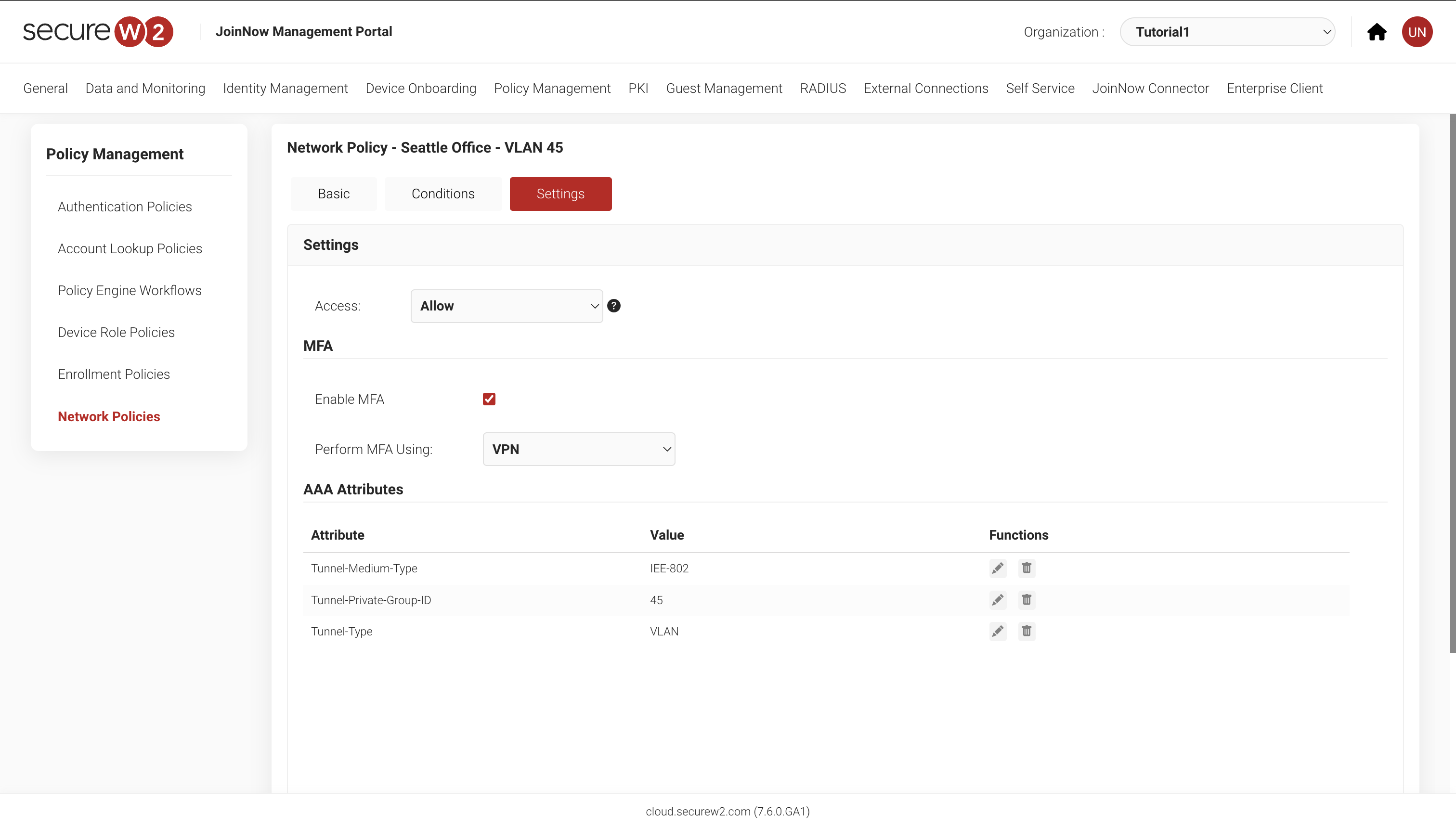Open Policy Engine Workflows from the sidebar
The image size is (1456, 827).
point(130,290)
